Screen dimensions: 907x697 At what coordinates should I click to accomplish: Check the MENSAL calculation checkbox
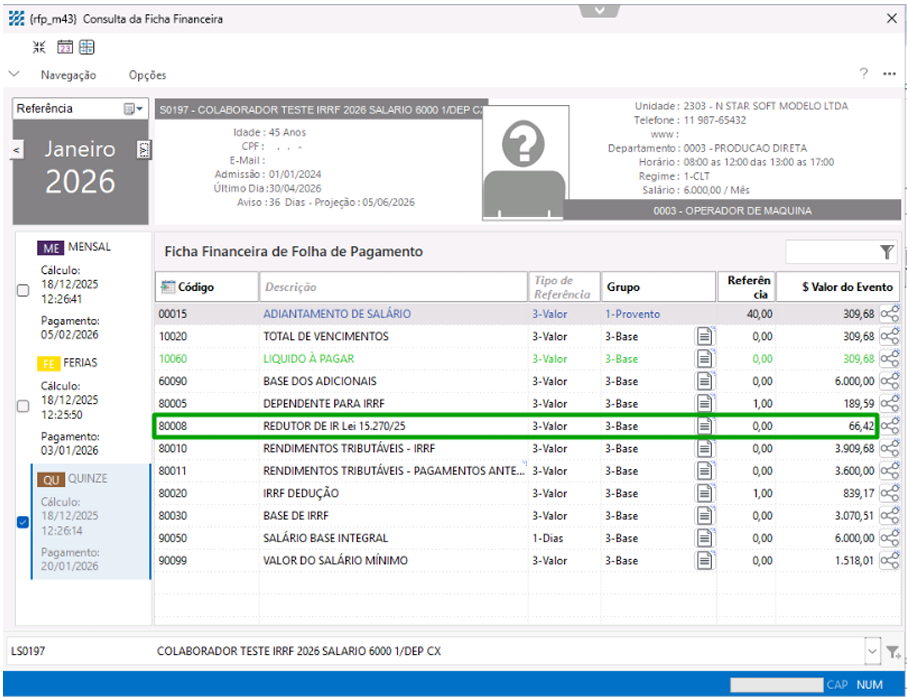[x=23, y=291]
